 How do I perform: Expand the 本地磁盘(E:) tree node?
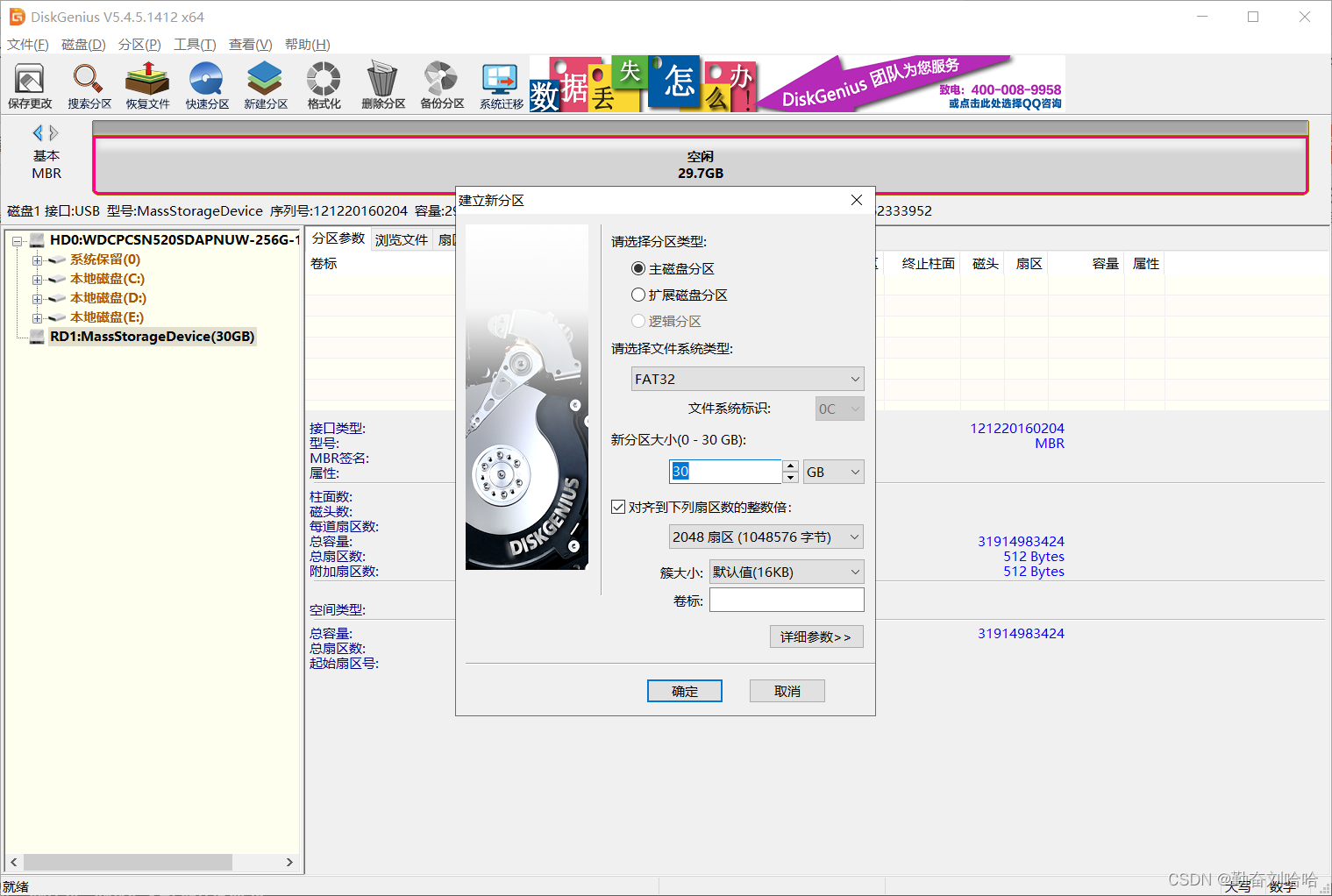click(x=37, y=317)
